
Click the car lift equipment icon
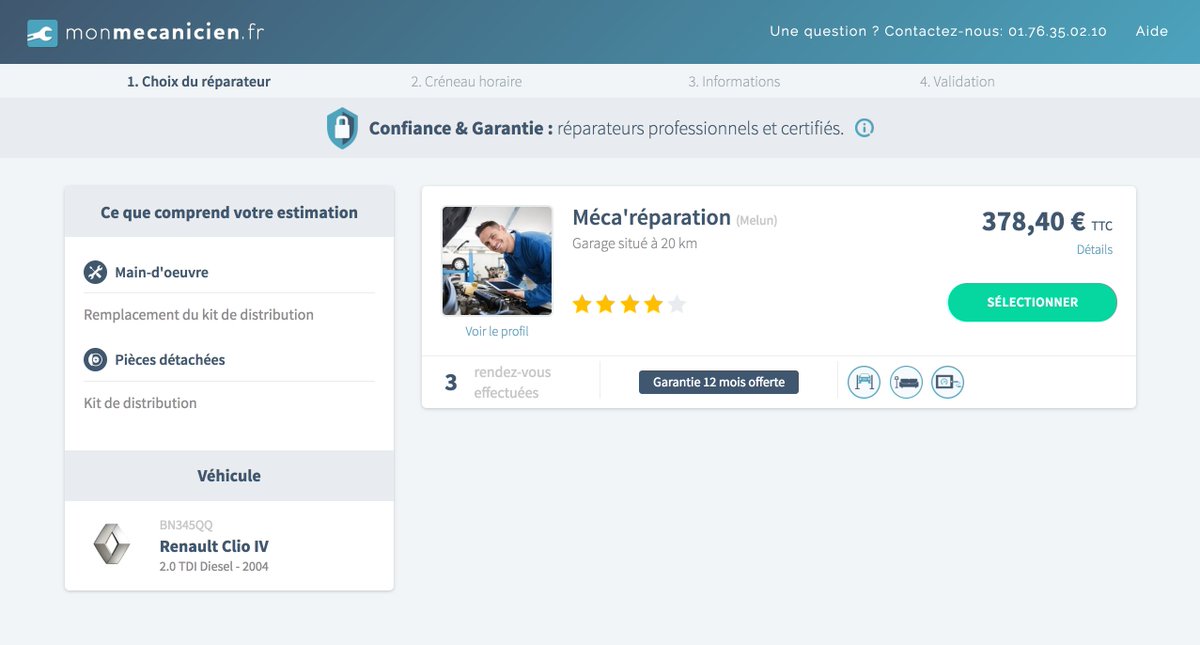864,382
